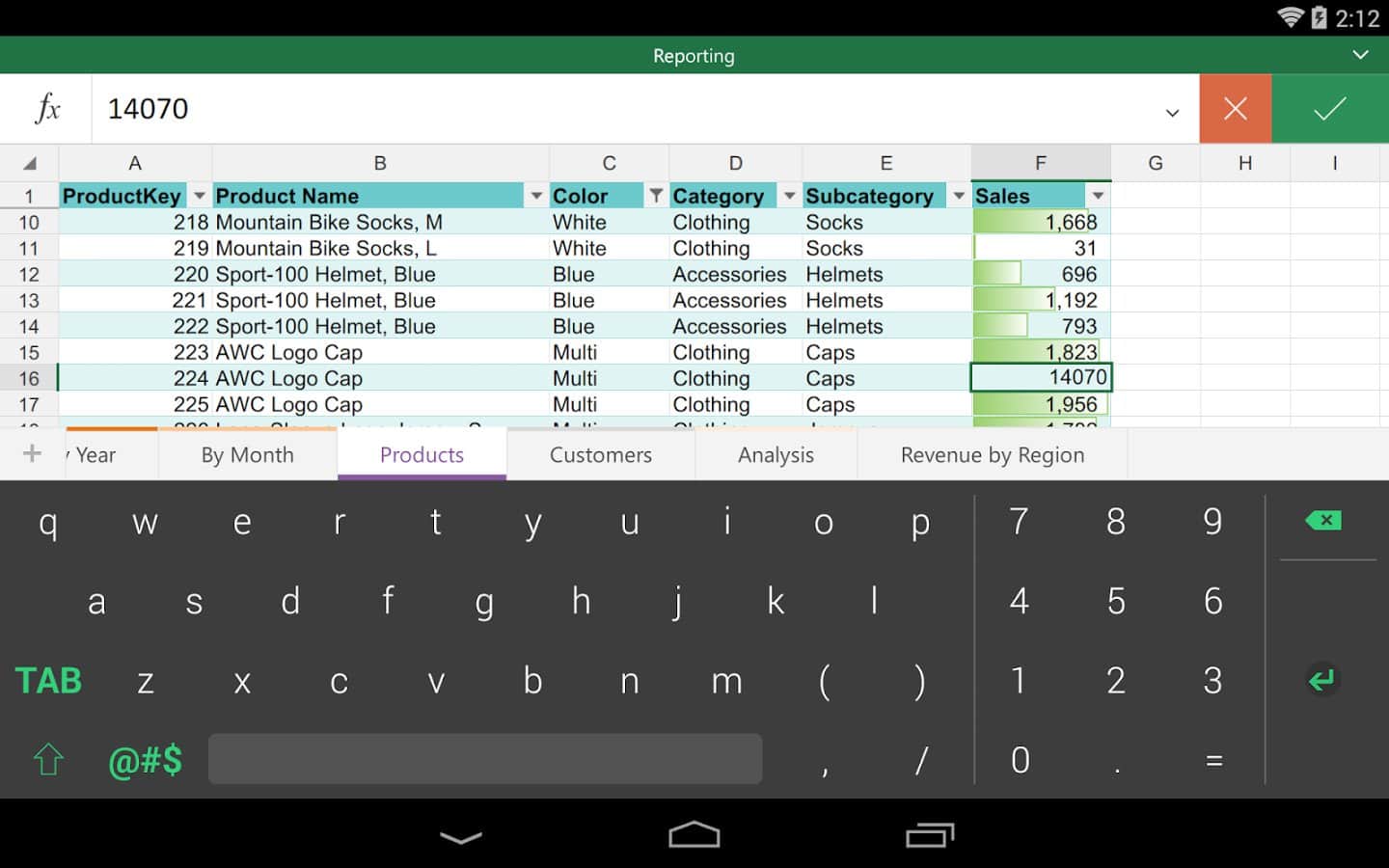Confirm the entry with green checkmark
The width and height of the screenshot is (1389, 868).
tap(1330, 109)
